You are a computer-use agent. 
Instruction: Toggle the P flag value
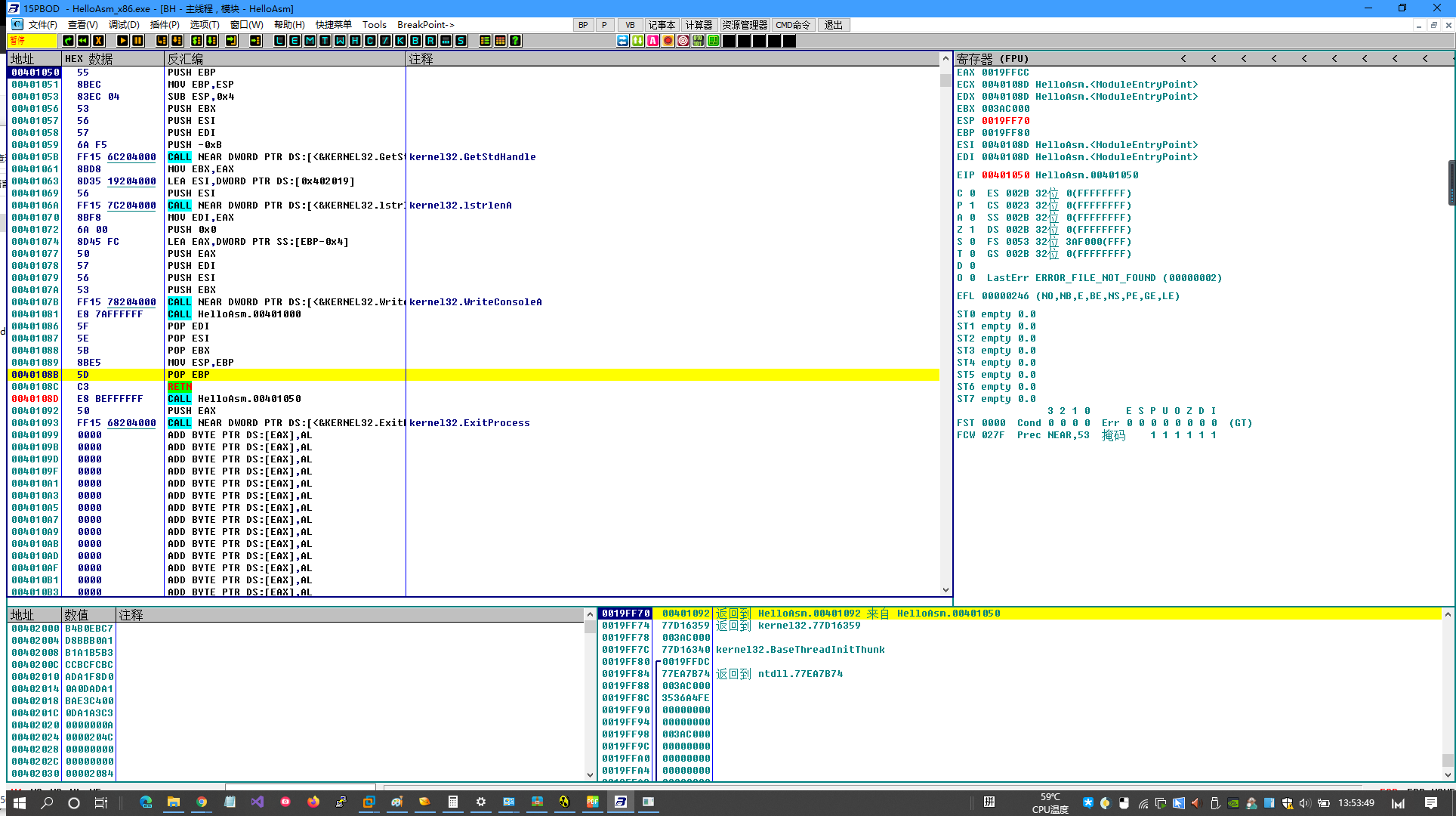point(972,206)
